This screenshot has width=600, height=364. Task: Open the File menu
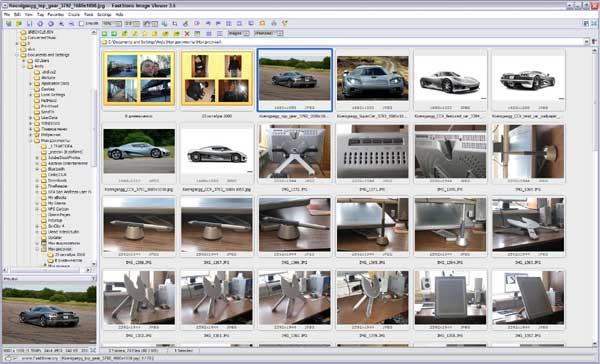[7, 15]
